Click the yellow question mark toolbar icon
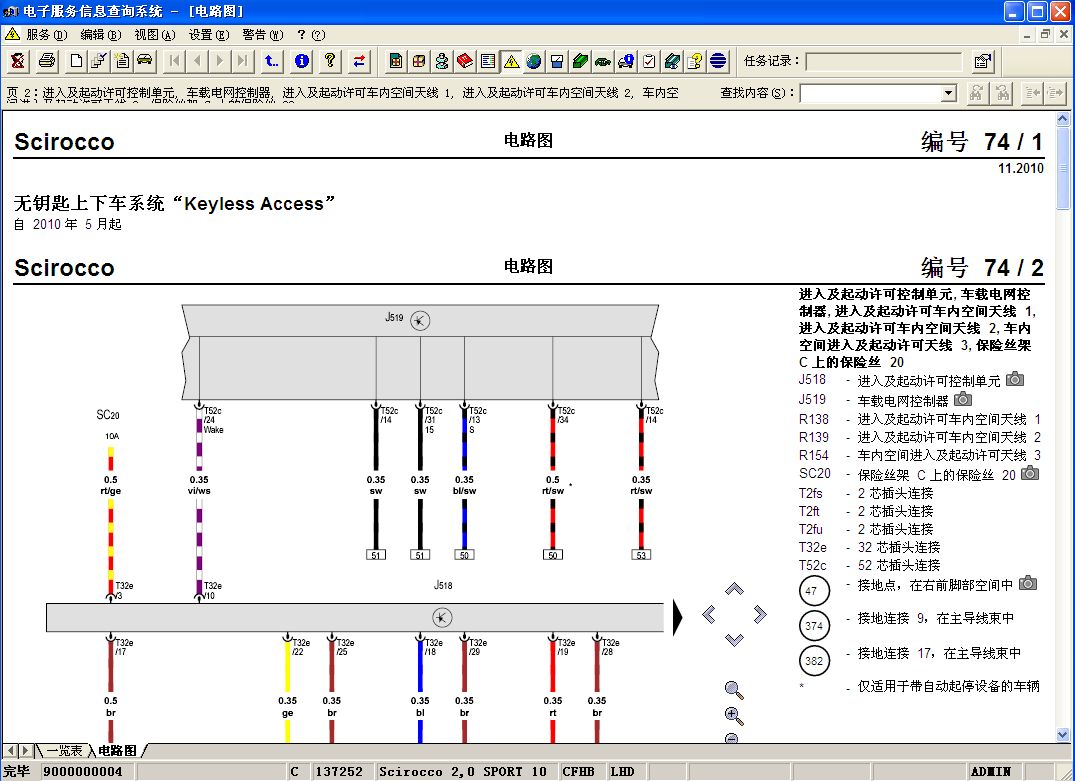The image size is (1075, 781). [330, 61]
